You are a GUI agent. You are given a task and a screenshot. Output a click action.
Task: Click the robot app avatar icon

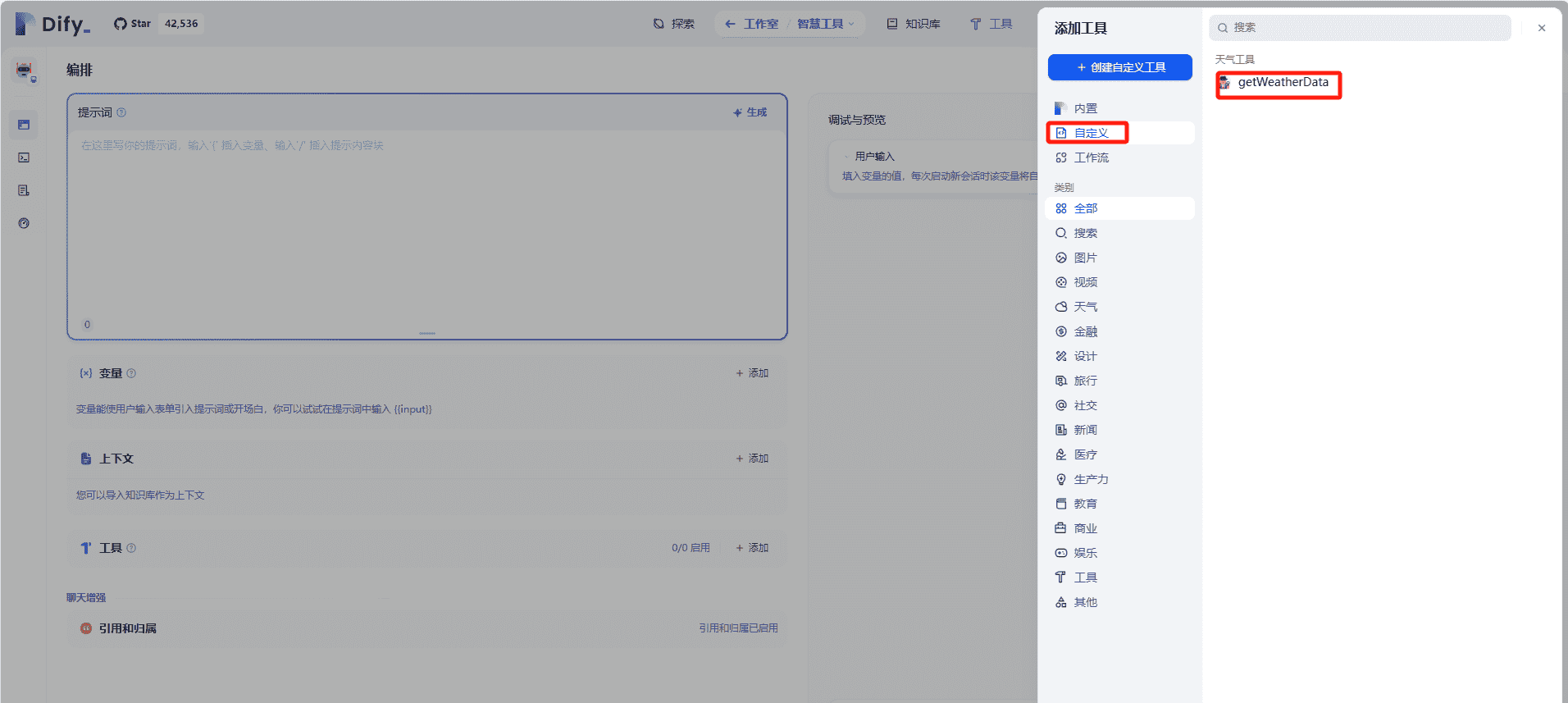(x=24, y=71)
